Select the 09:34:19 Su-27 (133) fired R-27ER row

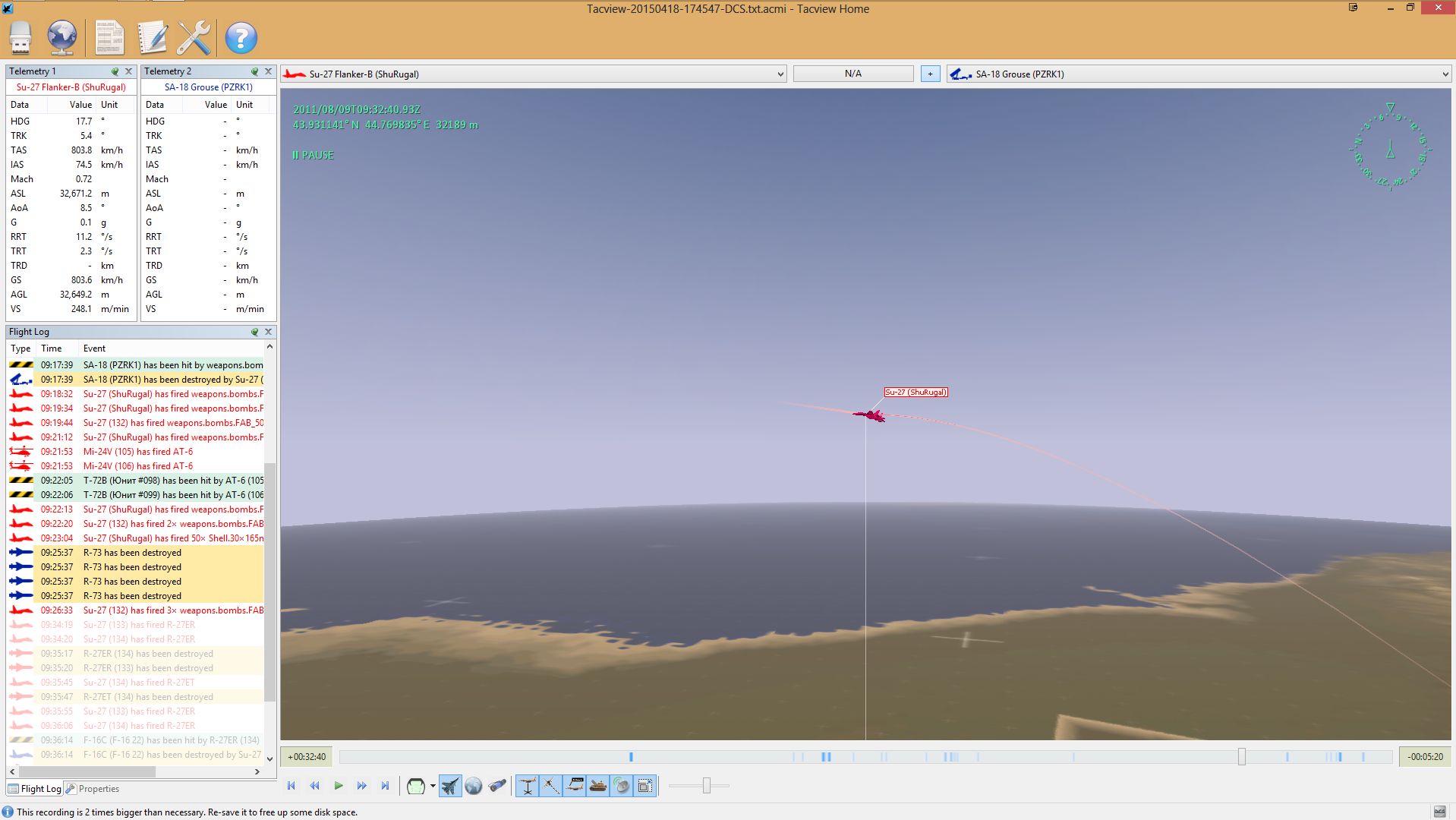point(136,625)
